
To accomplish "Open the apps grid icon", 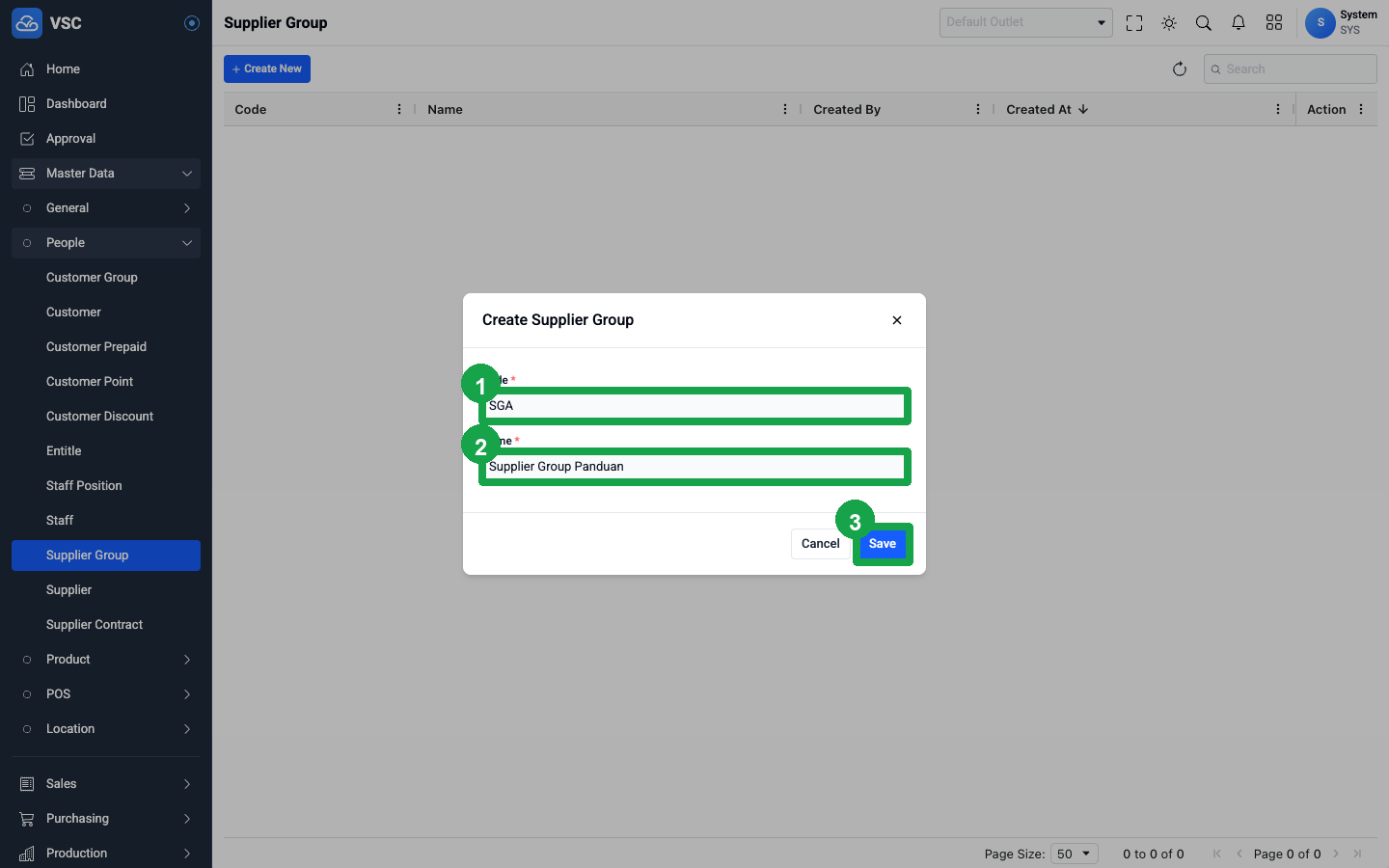I will pyautogui.click(x=1274, y=23).
